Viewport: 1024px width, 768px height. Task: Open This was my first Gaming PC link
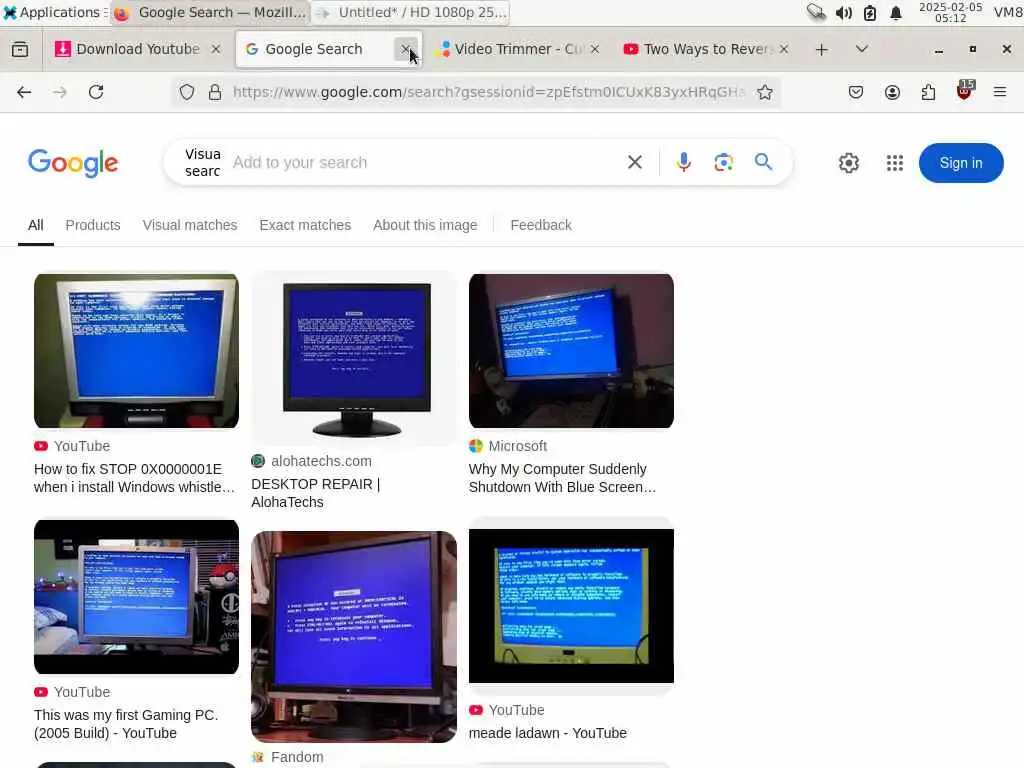point(126,724)
